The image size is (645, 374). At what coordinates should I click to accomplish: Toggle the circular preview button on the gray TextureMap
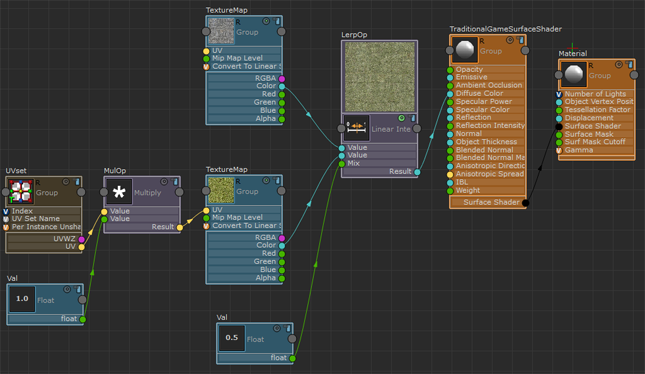point(266,21)
